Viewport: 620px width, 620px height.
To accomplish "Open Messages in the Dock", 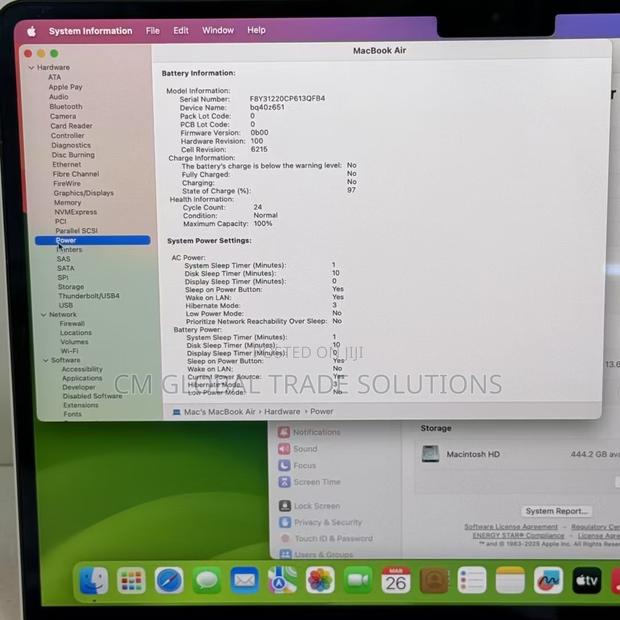I will coord(207,580).
